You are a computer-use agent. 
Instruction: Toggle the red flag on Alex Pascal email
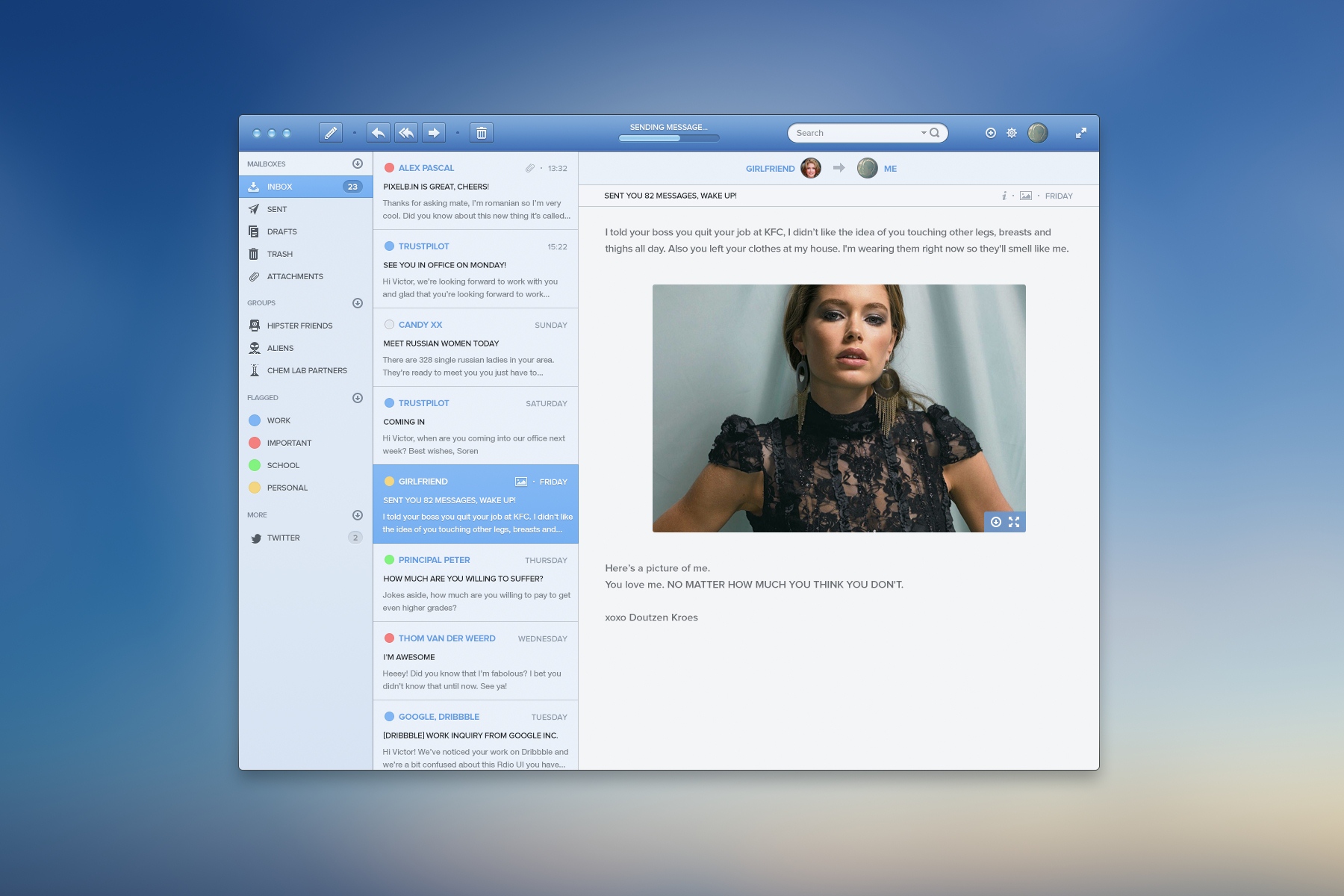(389, 168)
